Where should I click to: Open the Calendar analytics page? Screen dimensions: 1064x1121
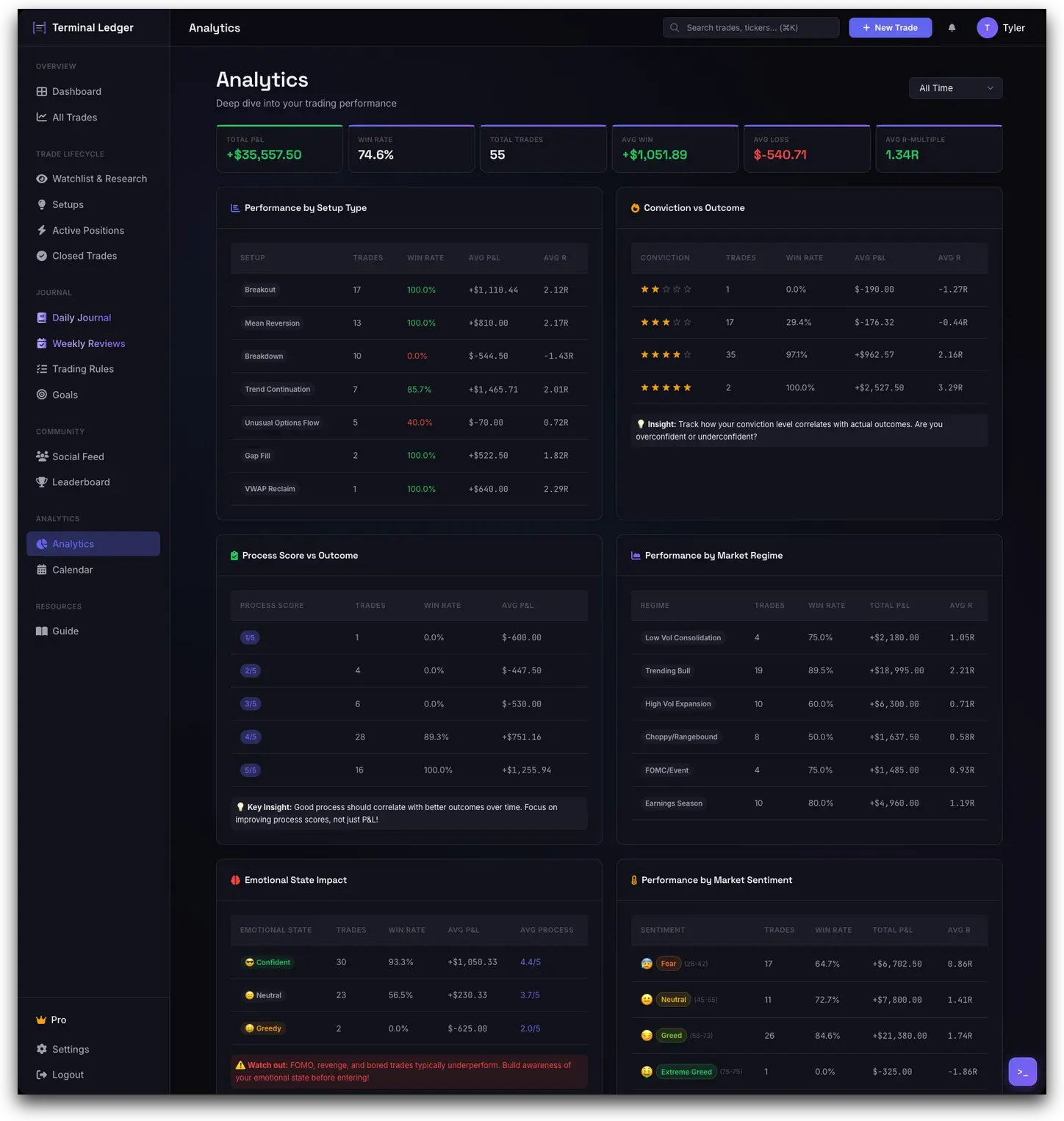point(72,569)
